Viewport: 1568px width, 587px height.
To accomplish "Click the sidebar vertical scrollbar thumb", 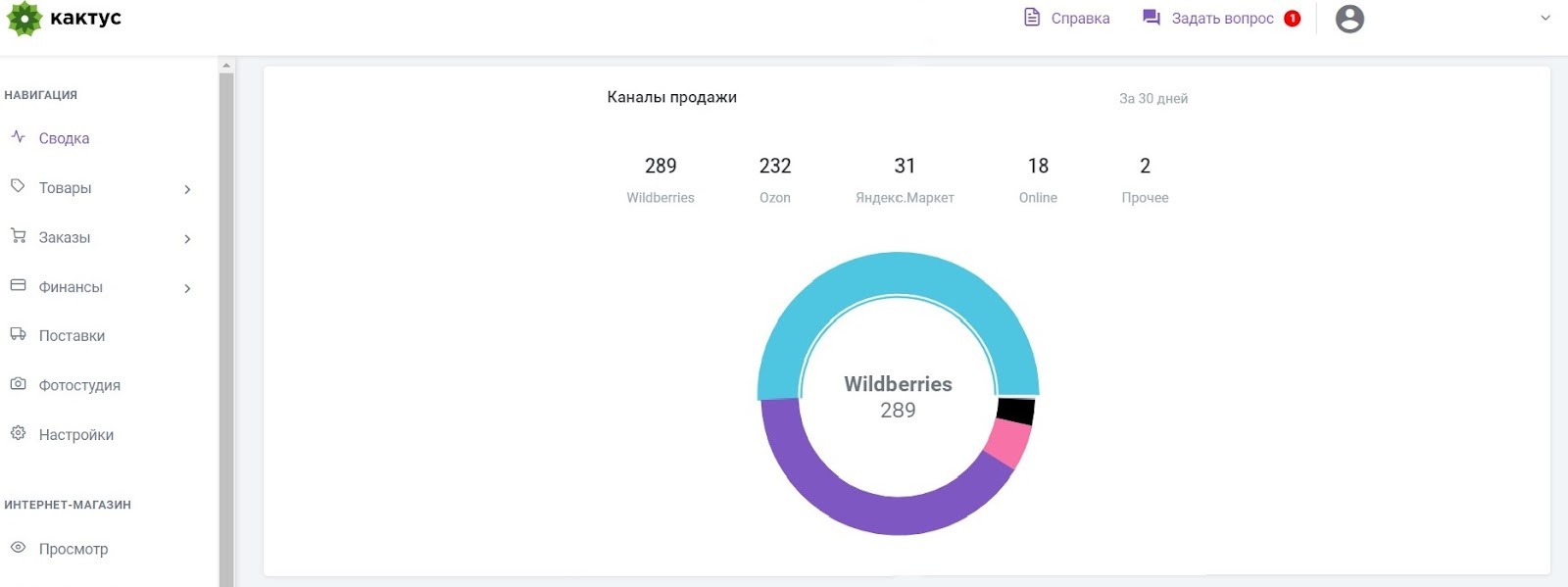I will tap(226, 329).
